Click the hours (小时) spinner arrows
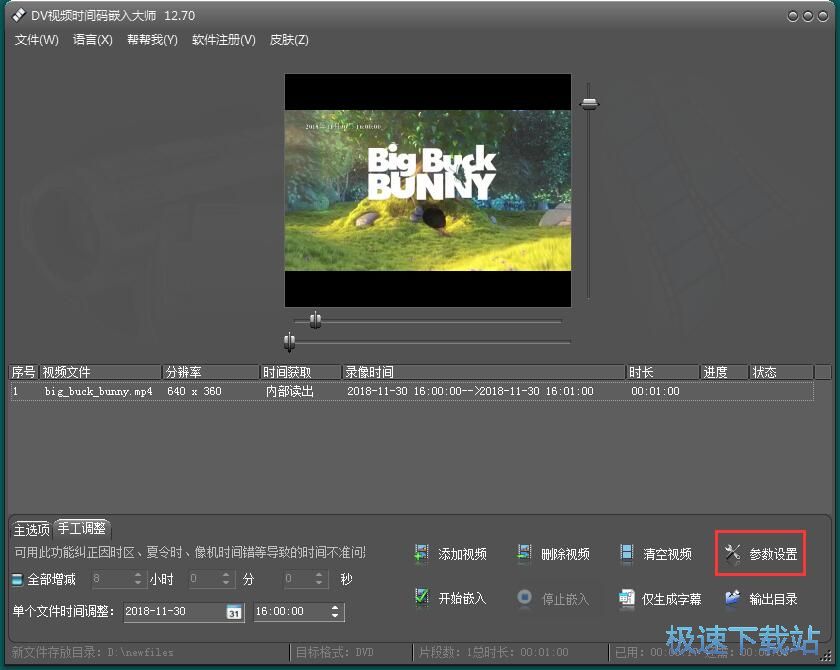 (138, 579)
